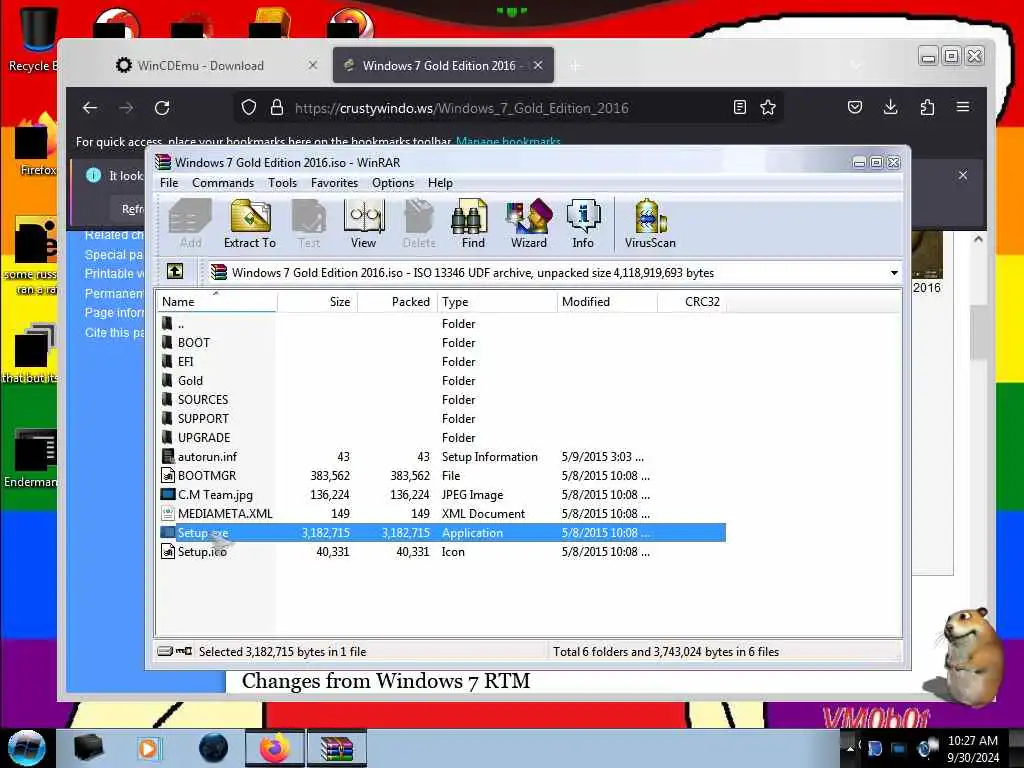This screenshot has height=768, width=1024.
Task: Open the Favorites menu
Action: 334,183
